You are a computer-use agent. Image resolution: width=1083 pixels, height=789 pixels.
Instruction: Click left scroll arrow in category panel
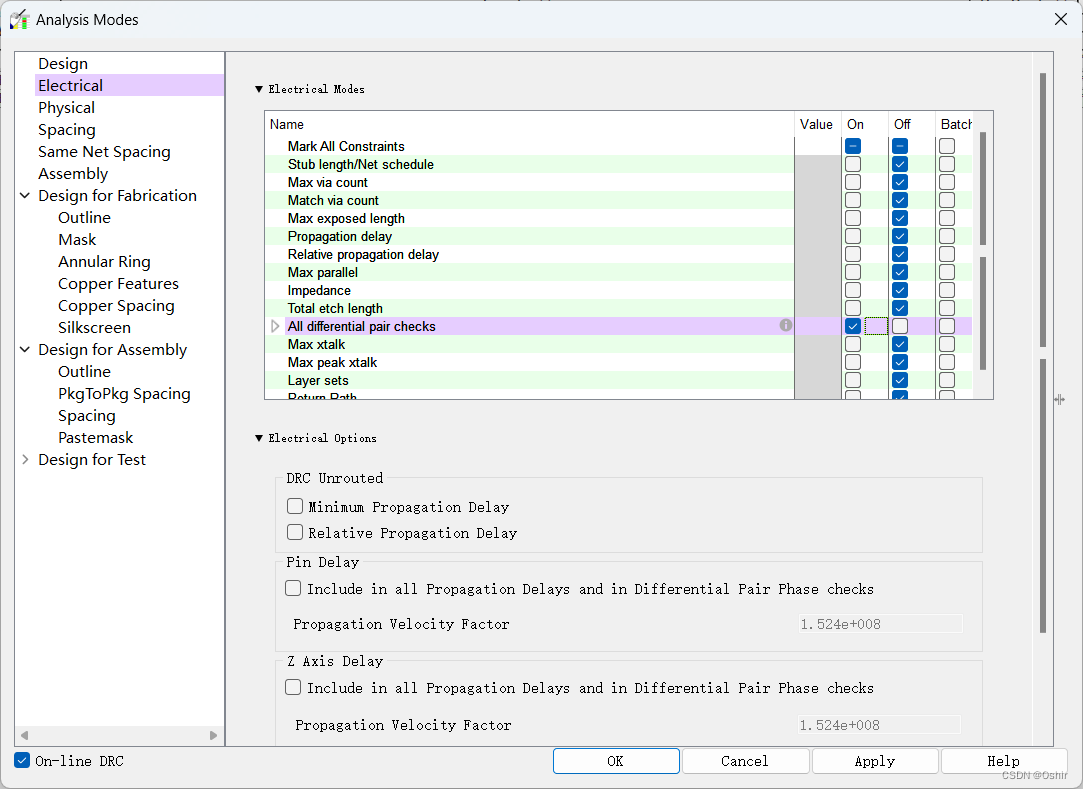[25, 735]
